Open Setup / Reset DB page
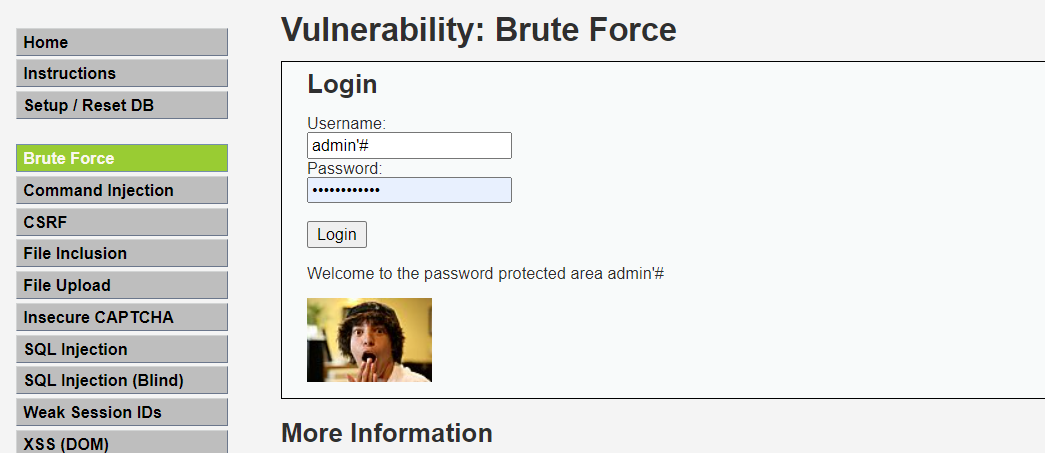Viewport: 1045px width, 453px height. (121, 105)
